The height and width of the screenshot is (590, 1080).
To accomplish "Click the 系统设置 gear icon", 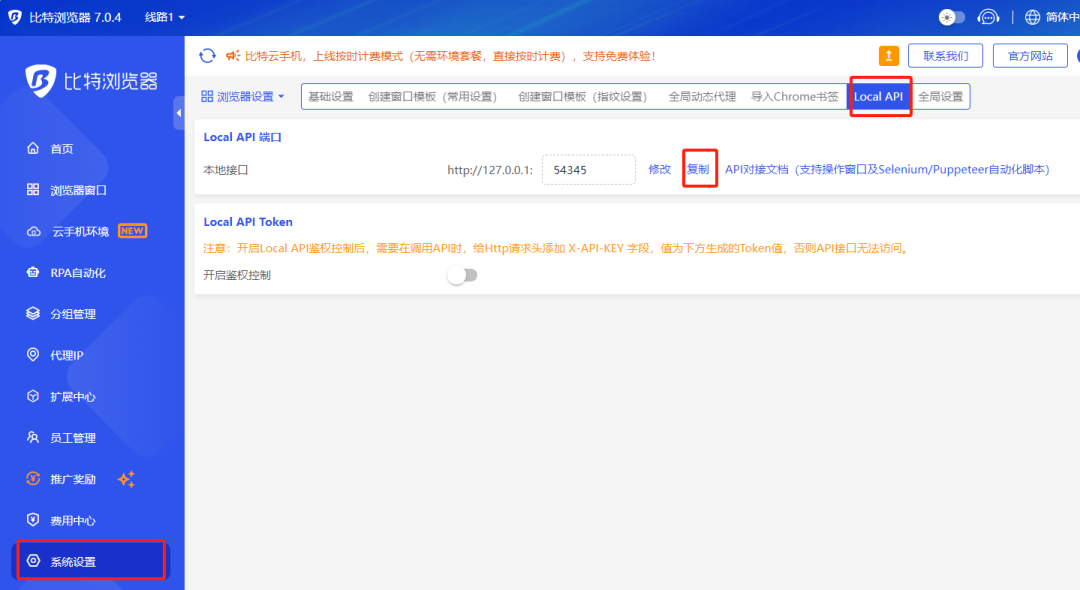I will pos(33,561).
